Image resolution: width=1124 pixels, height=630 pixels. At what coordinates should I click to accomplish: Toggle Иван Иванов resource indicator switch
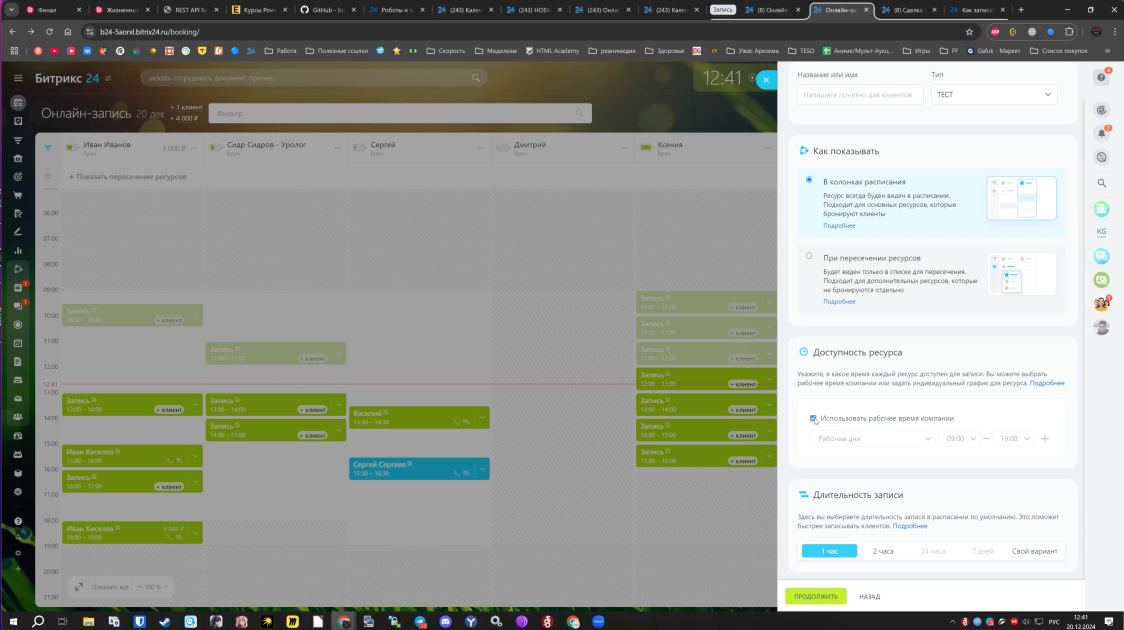[x=72, y=148]
